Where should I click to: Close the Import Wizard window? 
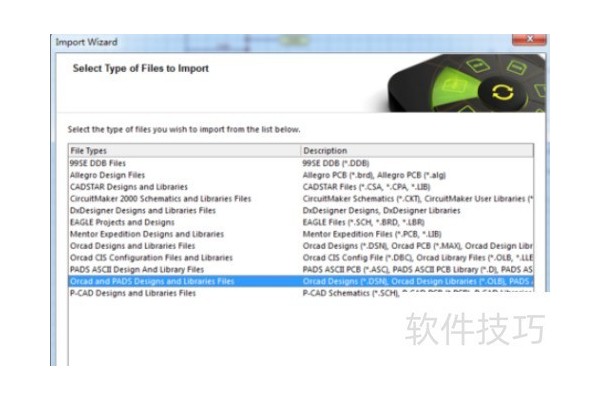[x=529, y=39]
